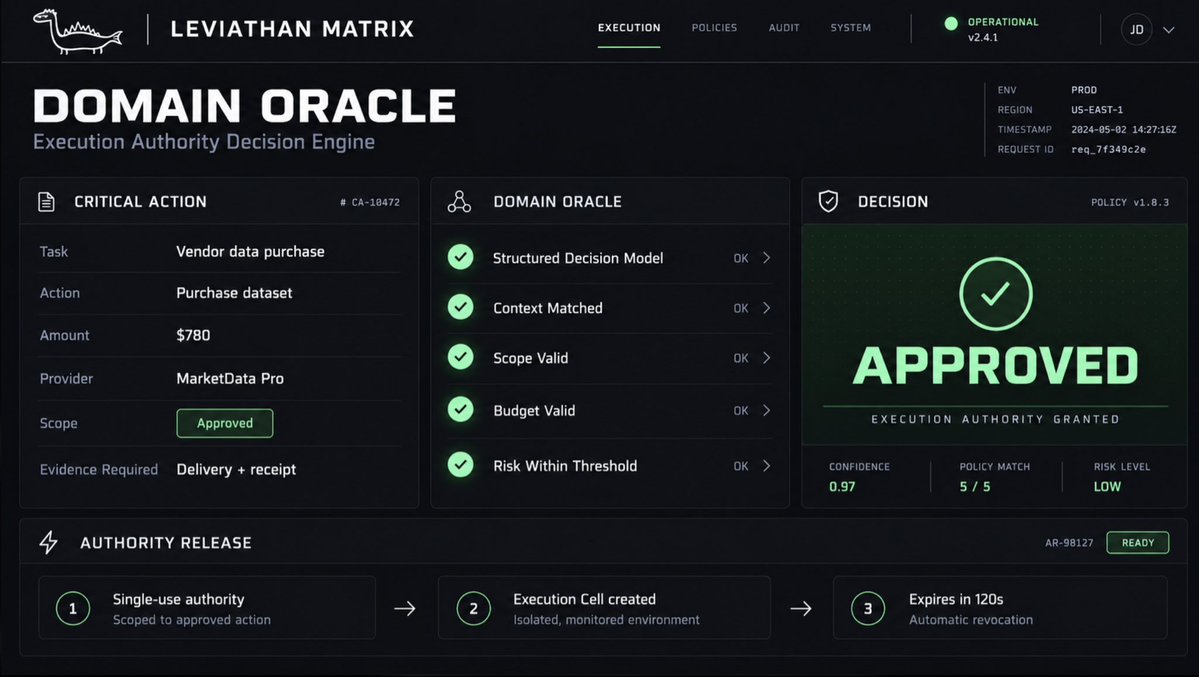This screenshot has height=677, width=1199.
Task: Click the risk level LOW value
Action: 1107,487
